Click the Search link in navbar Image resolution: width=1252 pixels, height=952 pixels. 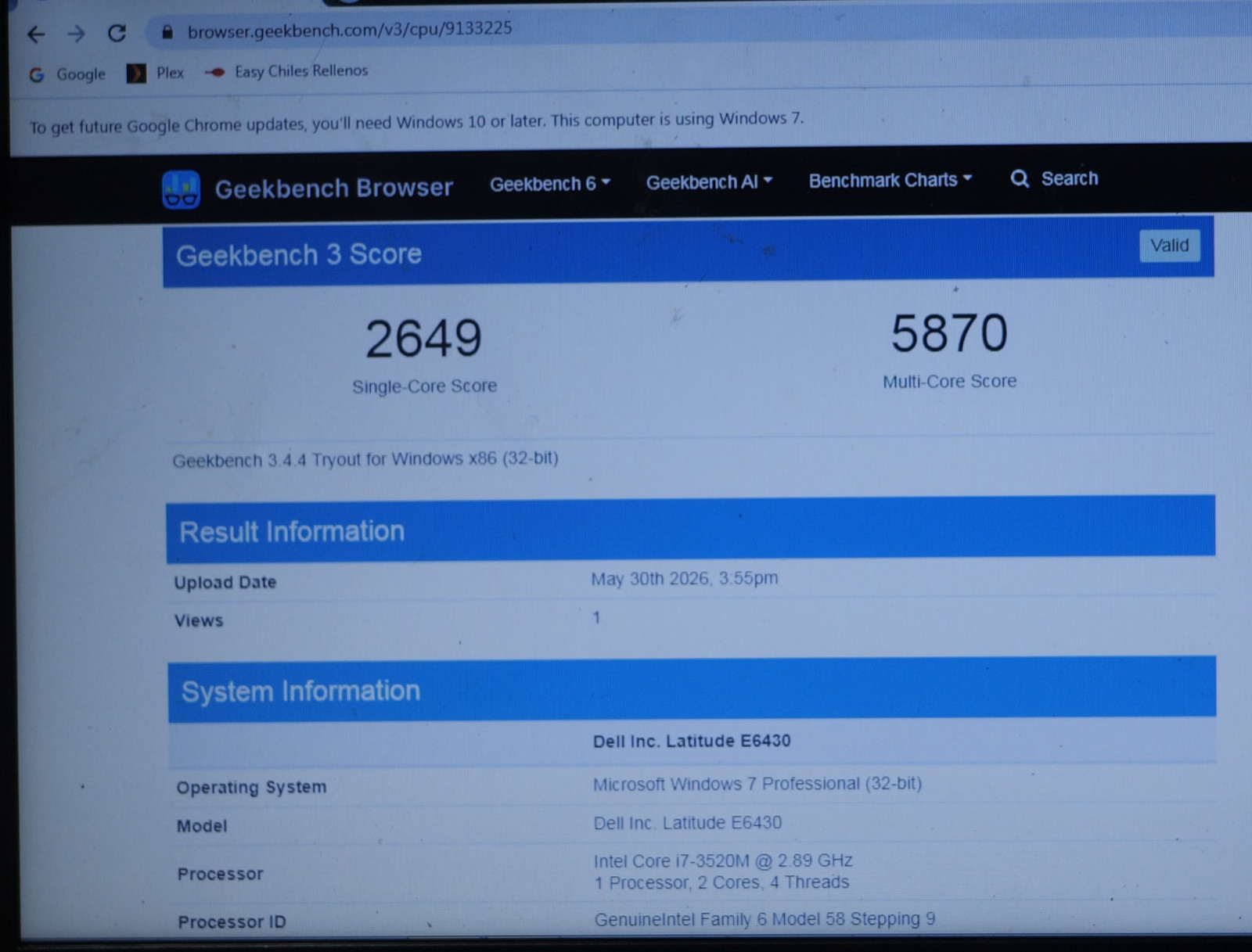[1069, 178]
